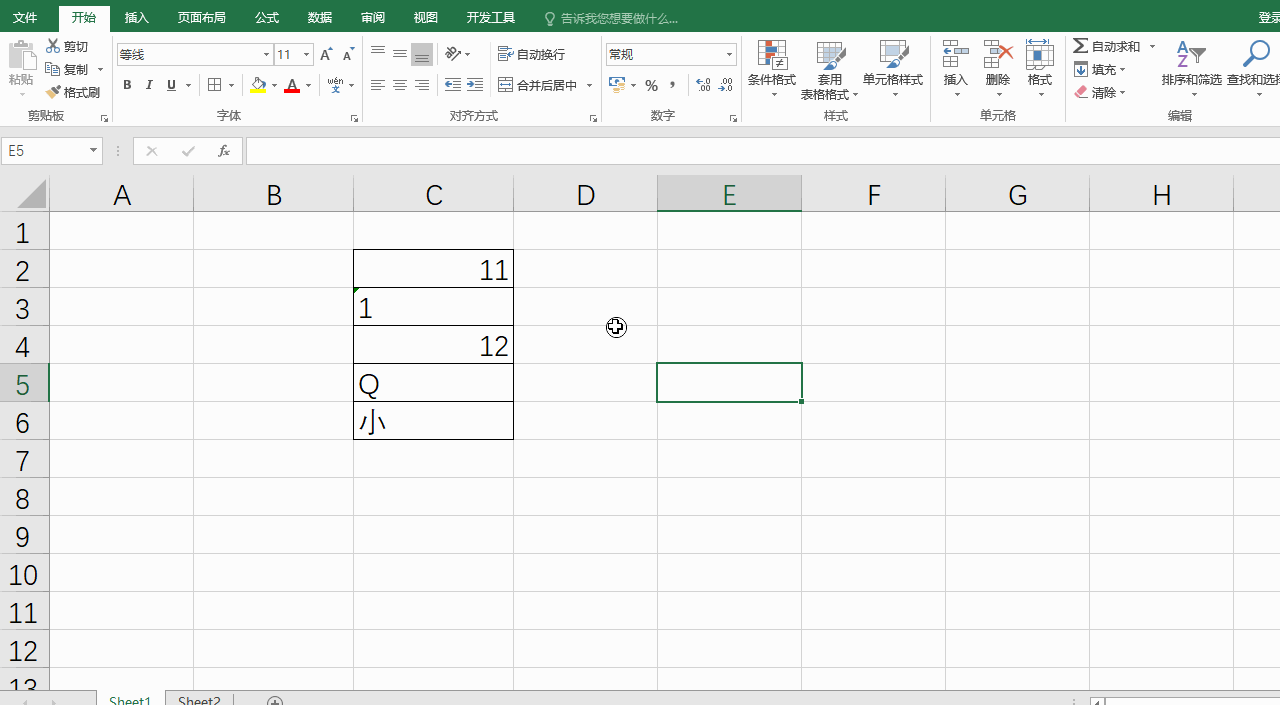
Task: Open the Format (格式) cells dropdown
Action: pyautogui.click(x=1040, y=68)
